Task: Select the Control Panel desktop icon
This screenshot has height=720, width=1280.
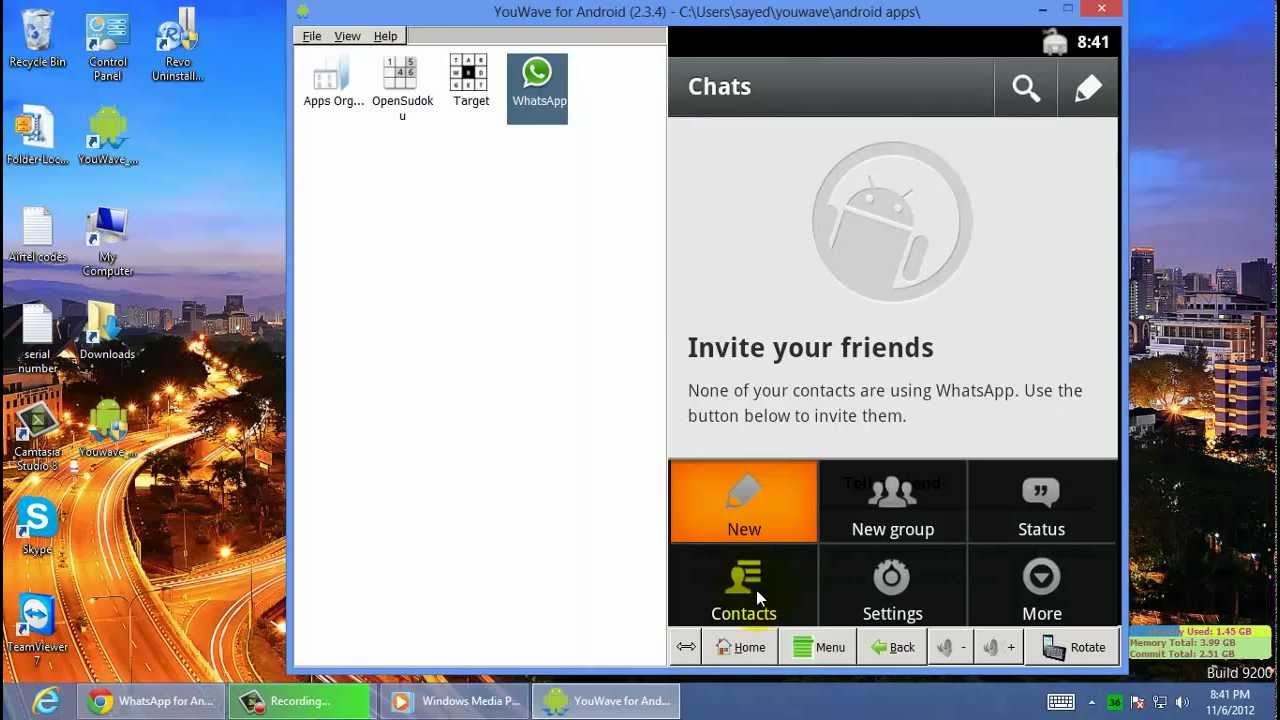Action: click(x=107, y=46)
